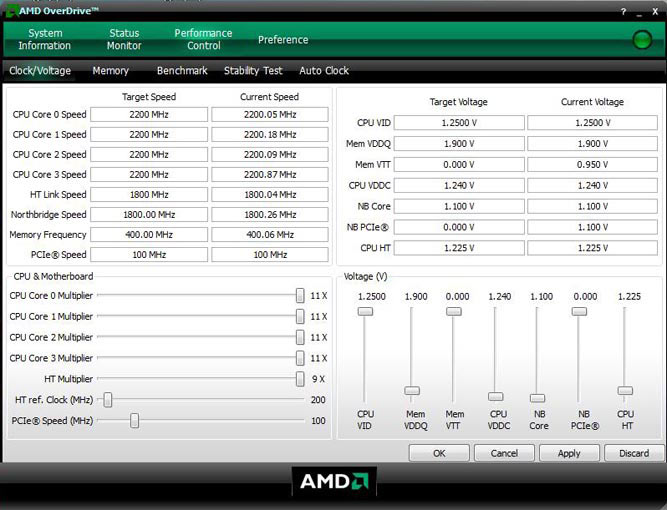Adjust the CPU Core 0 Multiplier slider
Viewport: 667px width, 510px height.
[300, 295]
